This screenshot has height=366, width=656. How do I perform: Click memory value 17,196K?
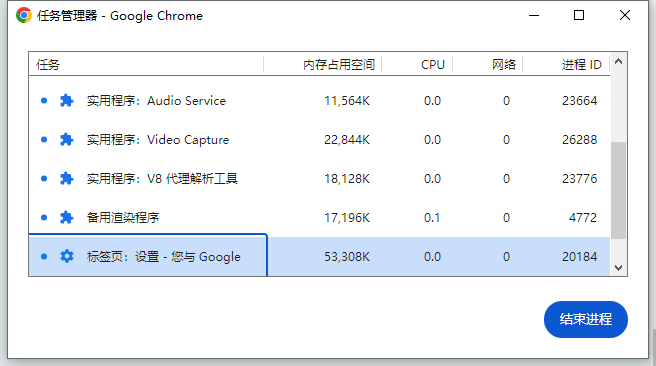347,218
